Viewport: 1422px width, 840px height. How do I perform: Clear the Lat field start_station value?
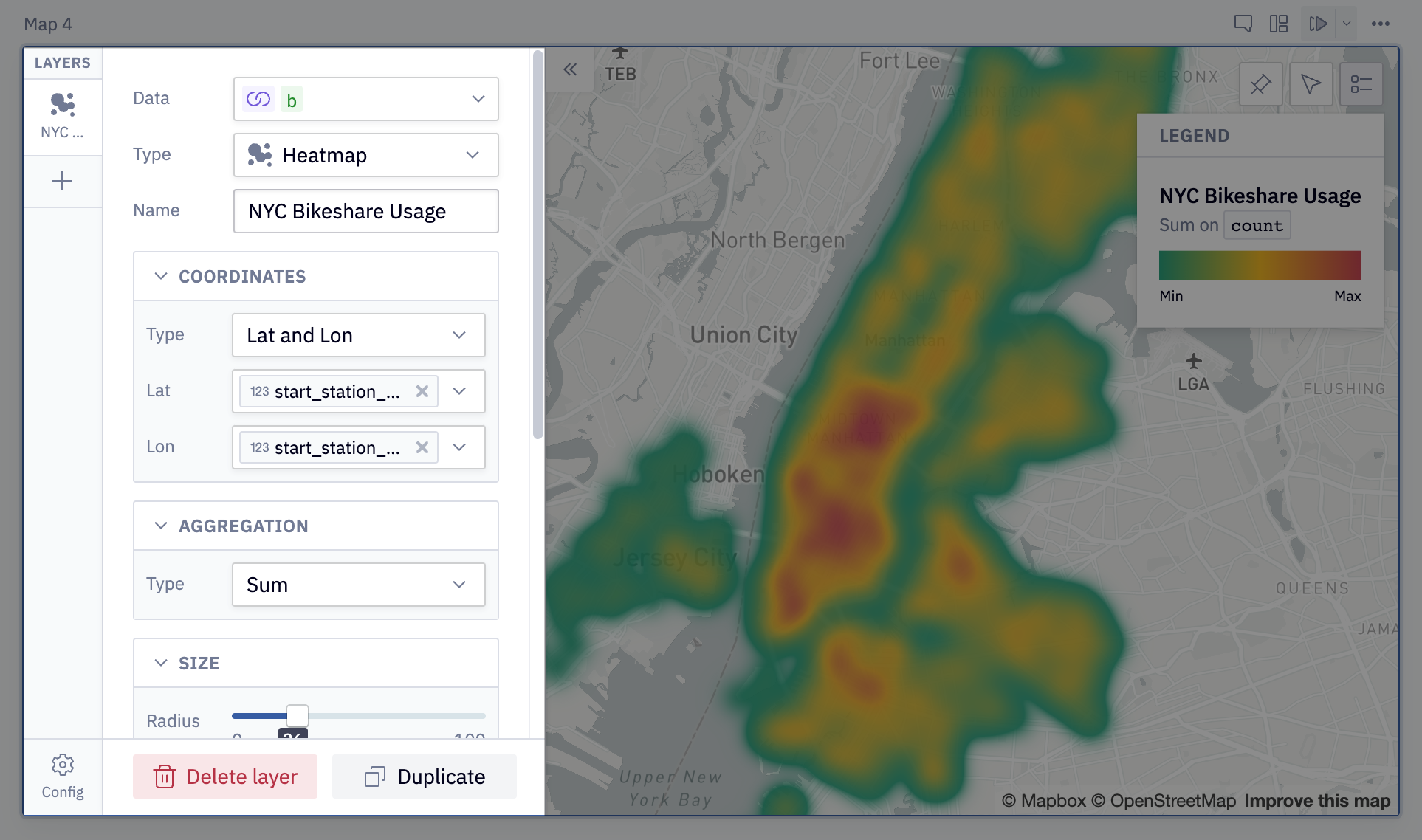pyautogui.click(x=422, y=391)
